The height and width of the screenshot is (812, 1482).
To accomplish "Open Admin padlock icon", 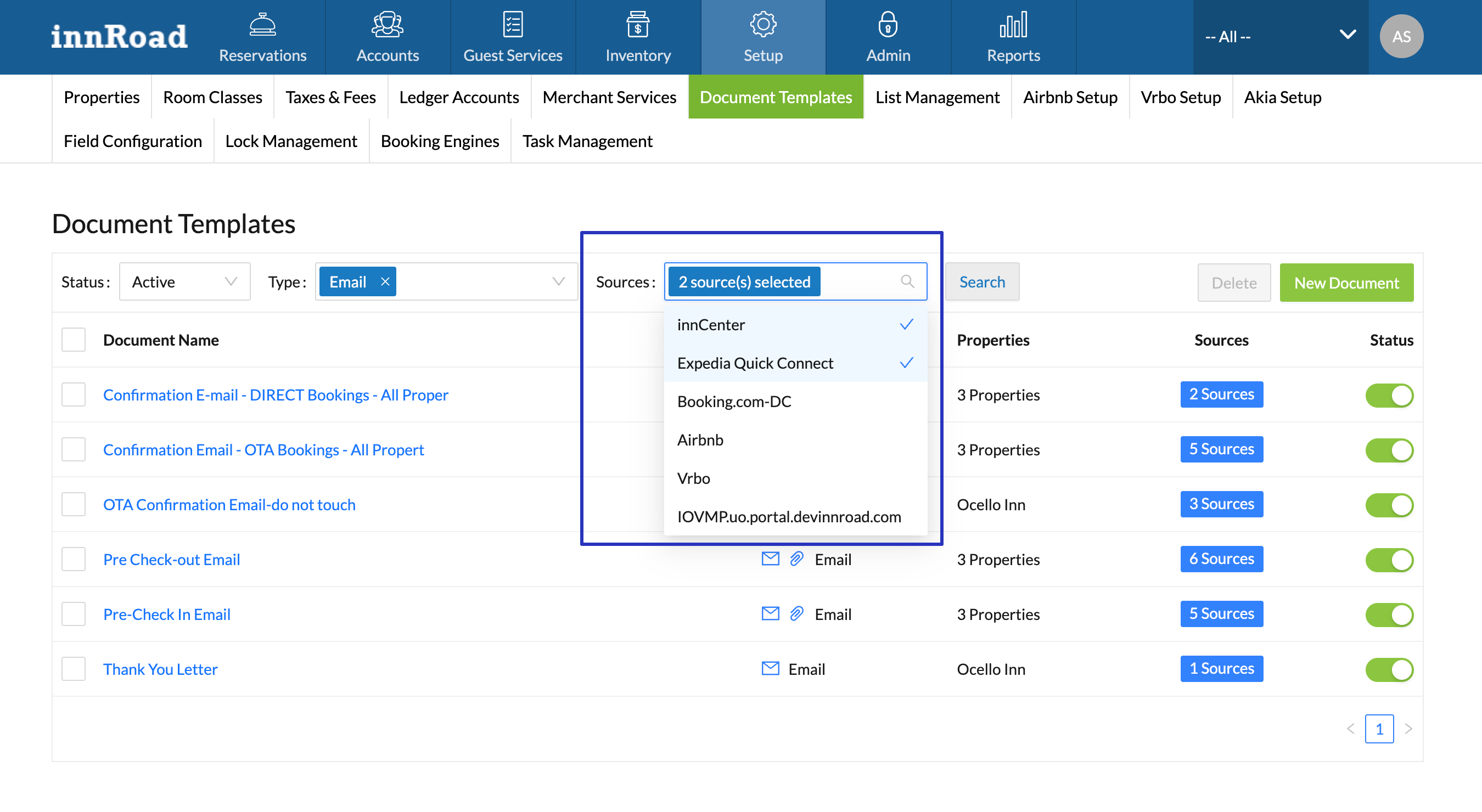I will point(888,25).
